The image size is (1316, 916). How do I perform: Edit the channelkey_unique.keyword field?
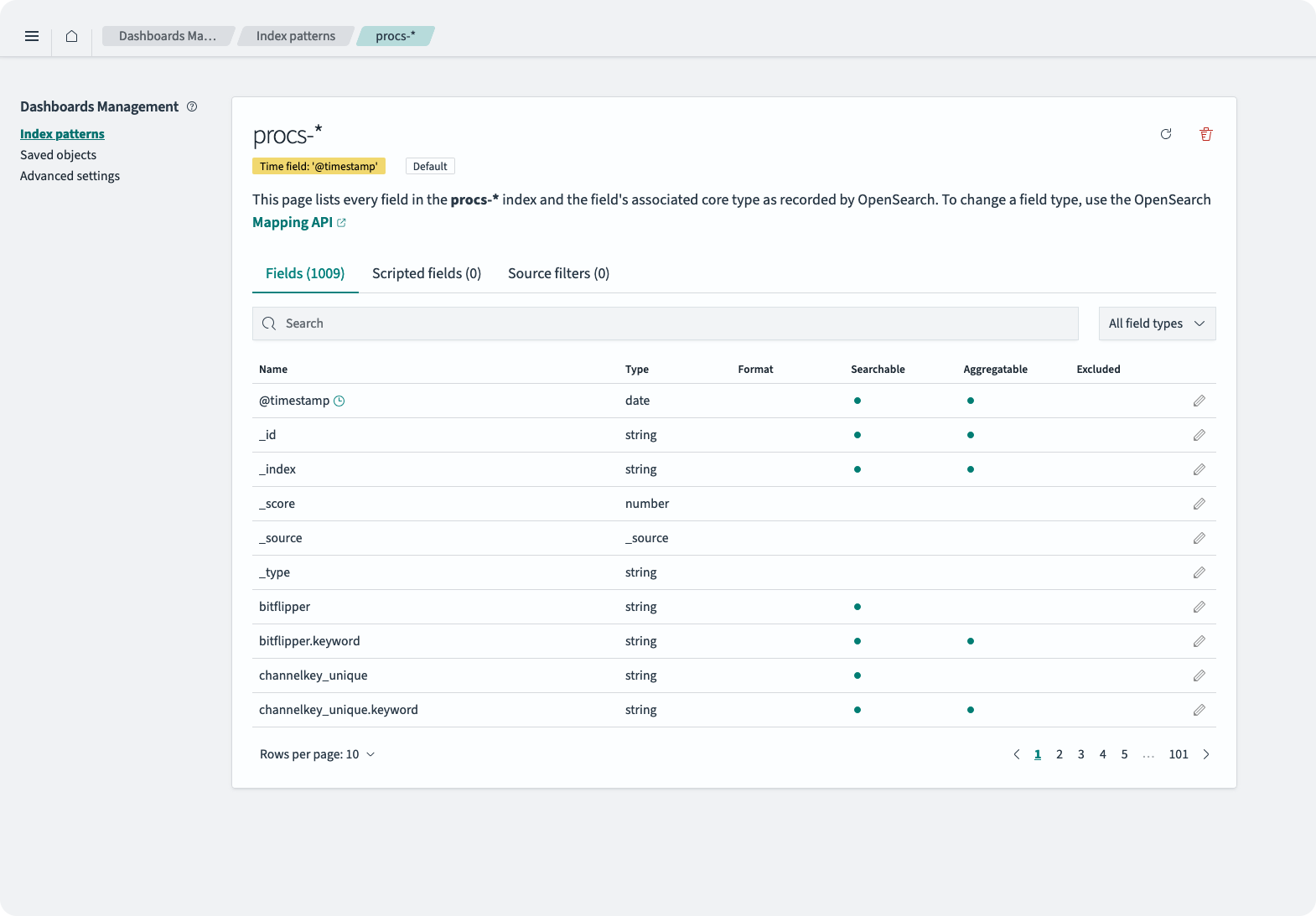pyautogui.click(x=1199, y=710)
